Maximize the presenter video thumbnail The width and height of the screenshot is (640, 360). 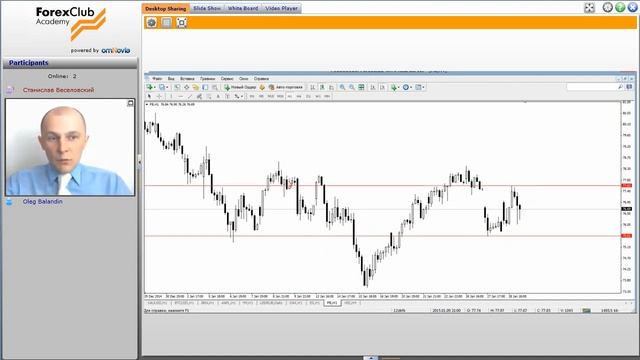[x=130, y=103]
